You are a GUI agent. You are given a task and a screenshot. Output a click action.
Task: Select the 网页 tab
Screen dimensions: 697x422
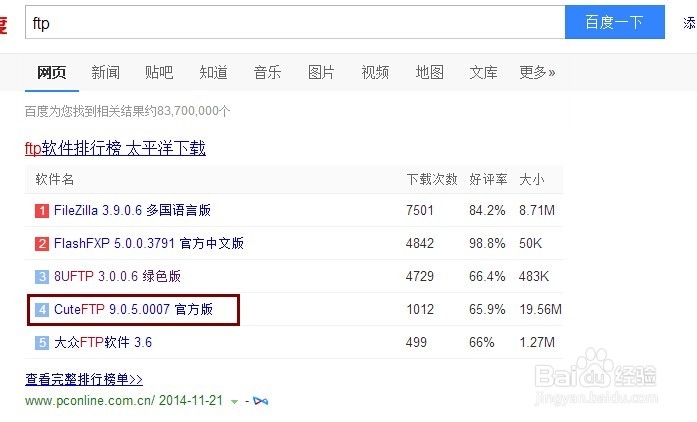click(x=52, y=72)
